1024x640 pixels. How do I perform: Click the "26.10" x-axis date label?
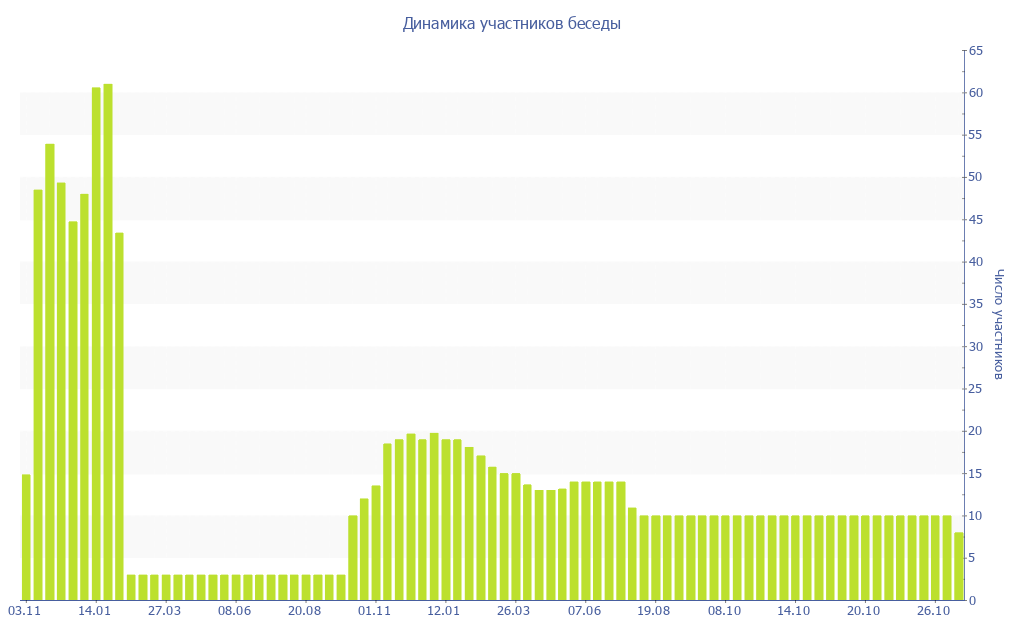pos(933,611)
